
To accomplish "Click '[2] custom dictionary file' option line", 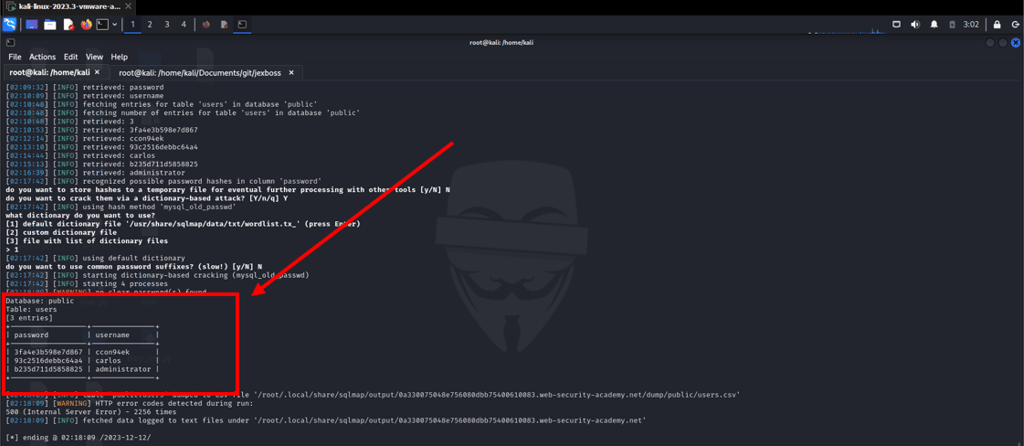I will tap(61, 232).
